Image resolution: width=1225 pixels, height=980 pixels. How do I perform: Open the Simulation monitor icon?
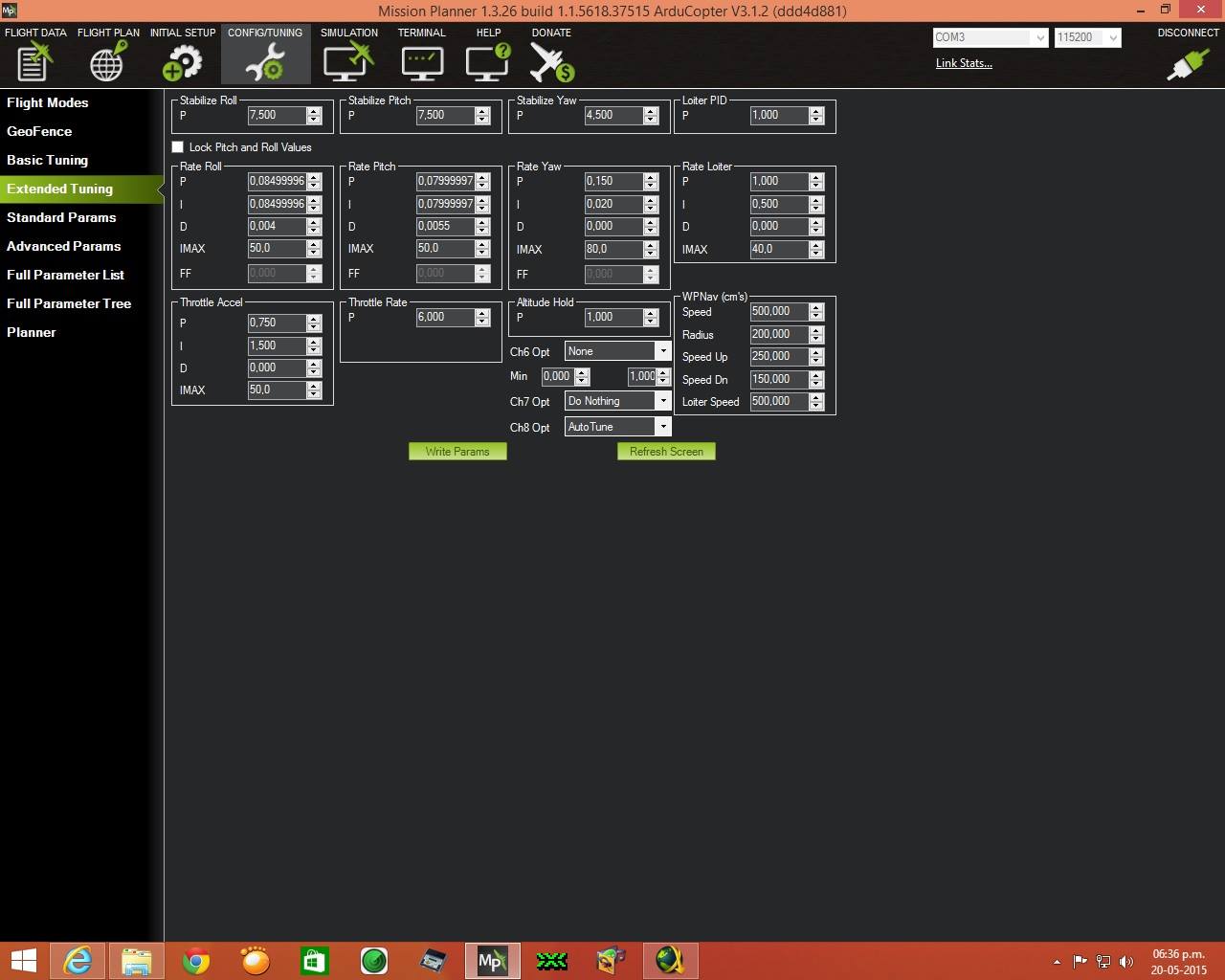348,61
